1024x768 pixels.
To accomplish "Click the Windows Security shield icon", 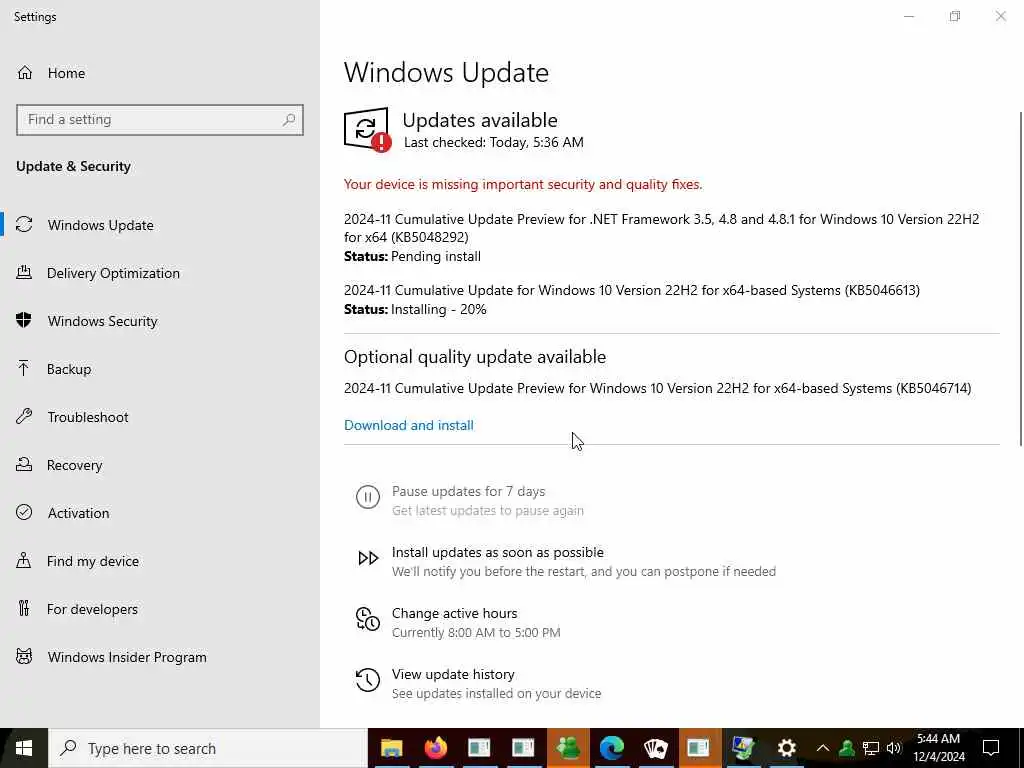I will click(x=24, y=320).
